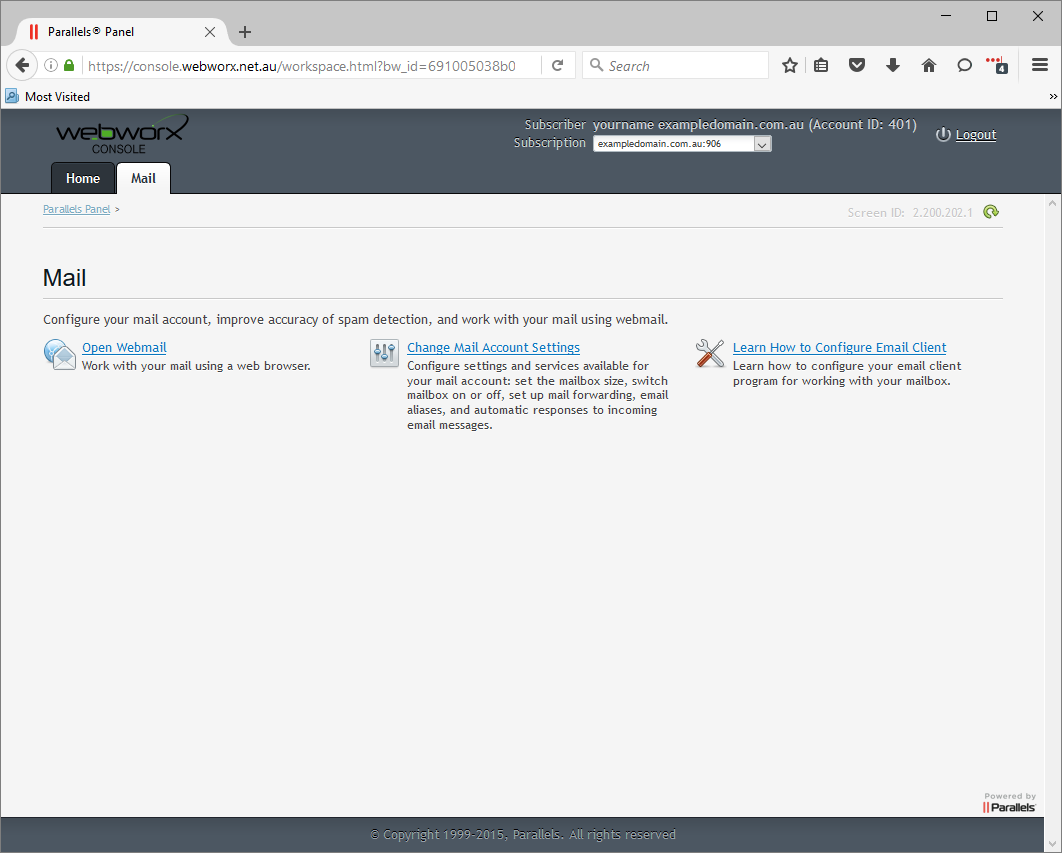Expand the bookmarks toolbar overflow chevron
The width and height of the screenshot is (1062, 853).
[x=1053, y=97]
